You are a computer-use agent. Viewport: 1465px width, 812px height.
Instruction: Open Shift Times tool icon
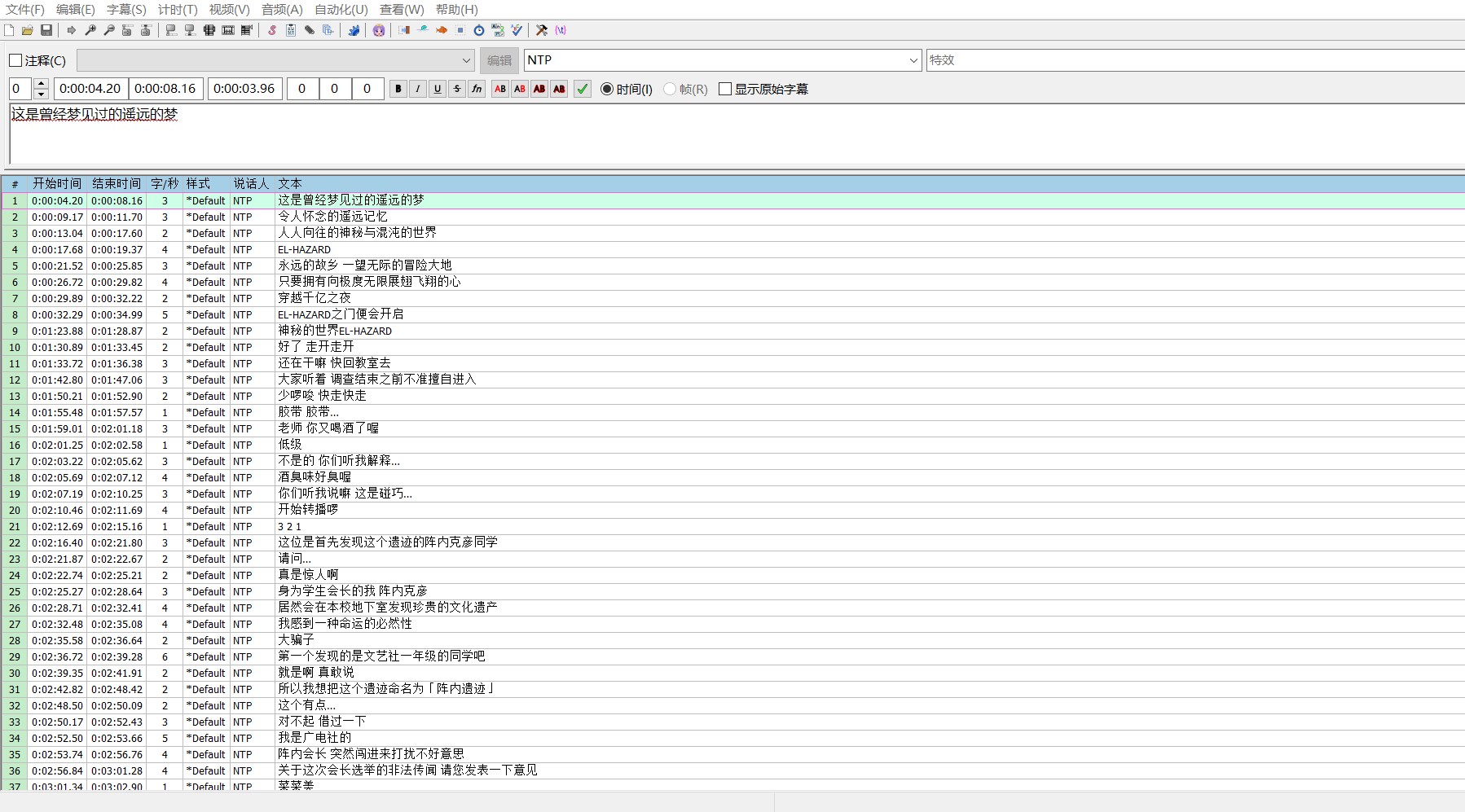404,30
